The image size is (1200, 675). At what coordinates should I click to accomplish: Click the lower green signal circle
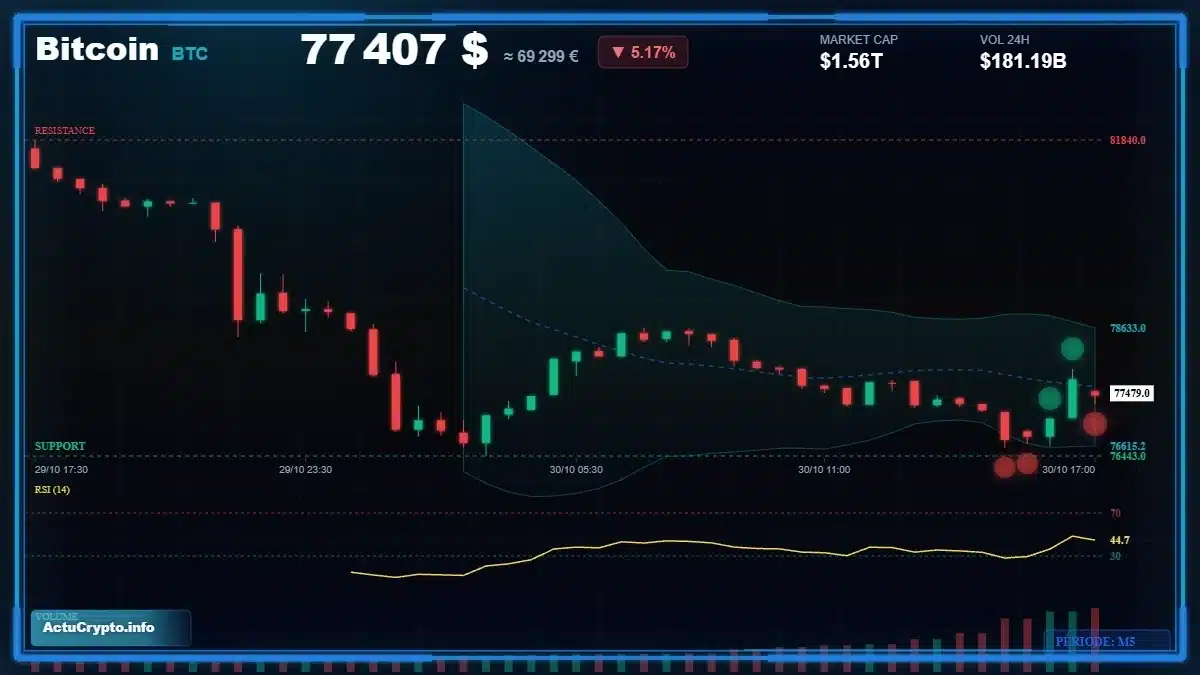click(1049, 398)
